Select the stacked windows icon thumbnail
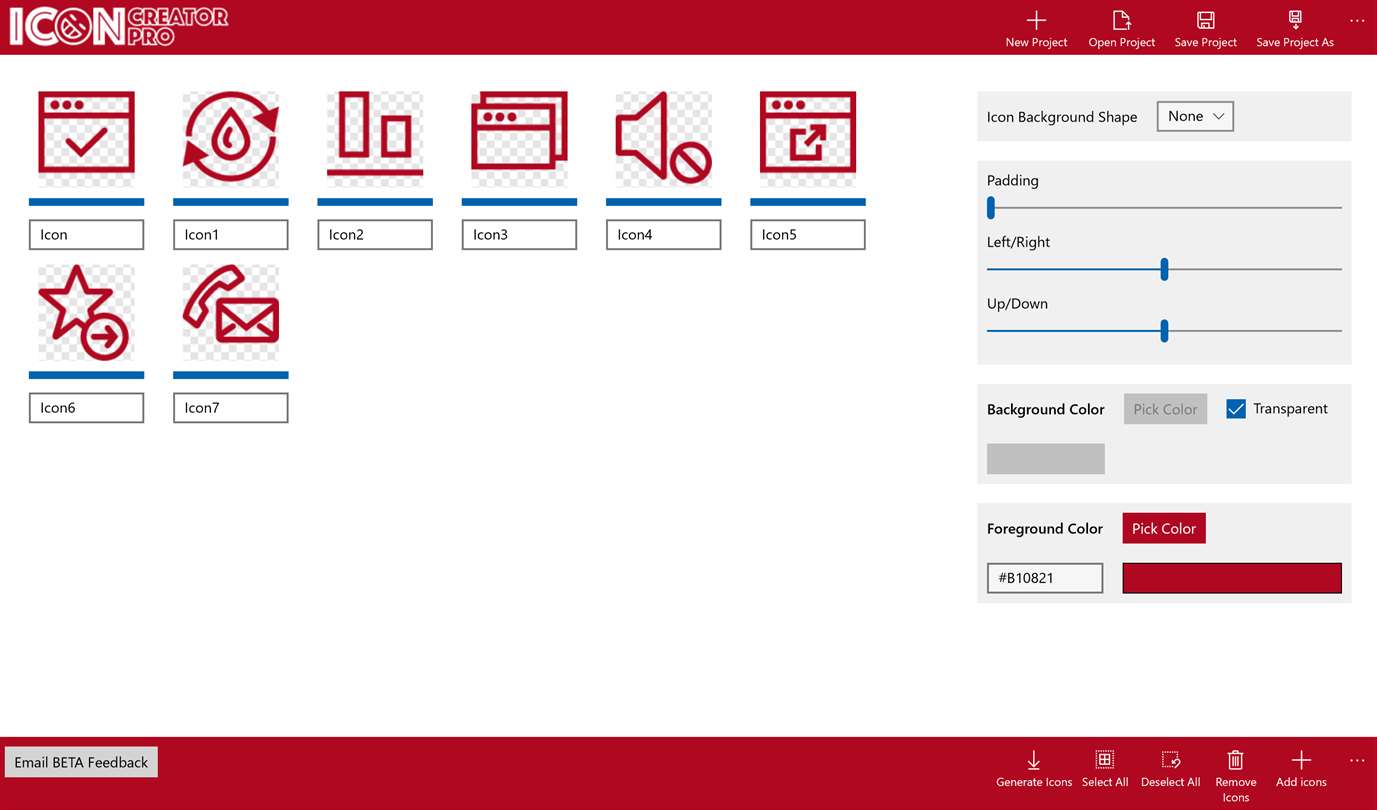The height and width of the screenshot is (810, 1377). point(519,138)
